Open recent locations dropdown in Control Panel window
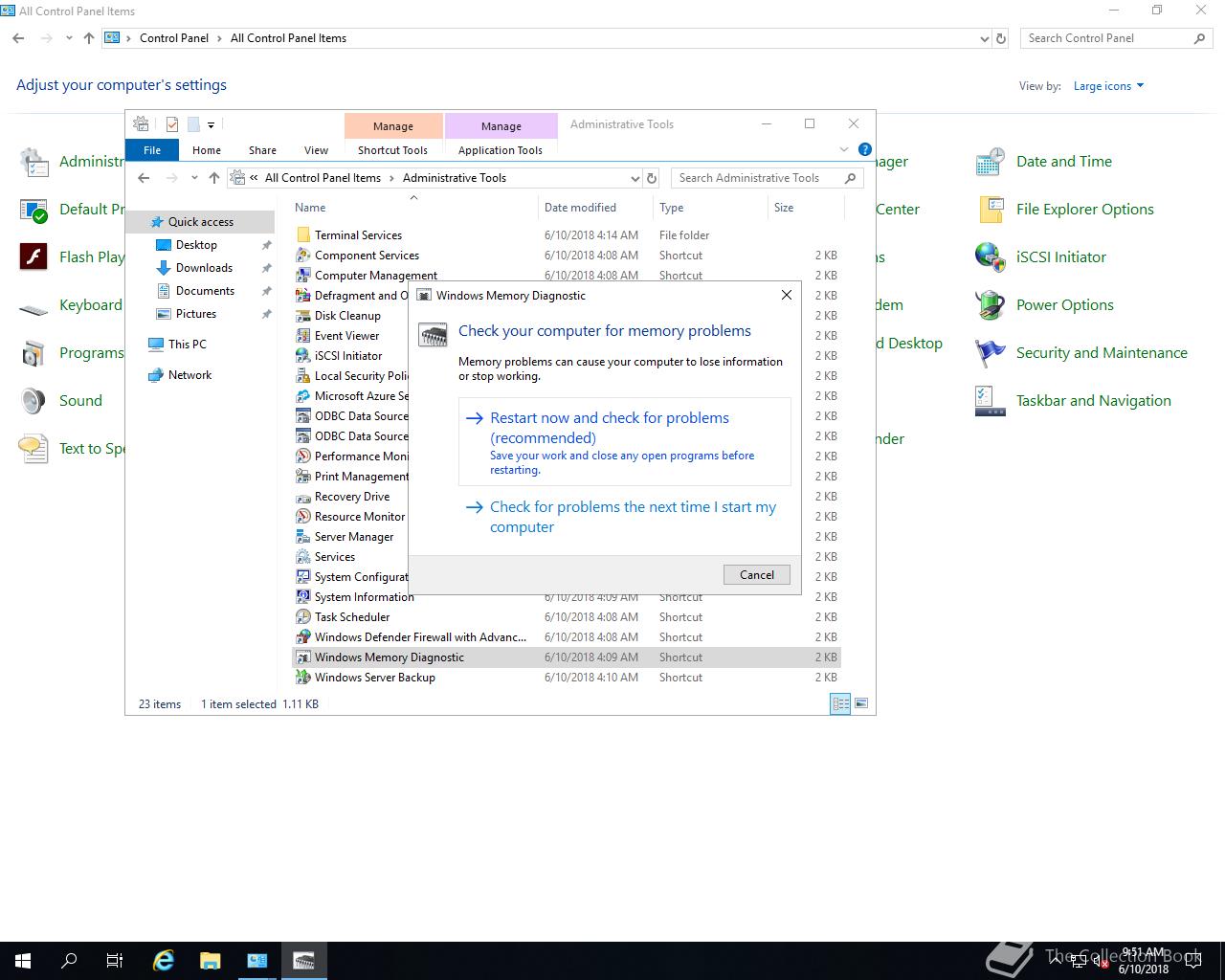This screenshot has height=980, width=1225. point(69,38)
